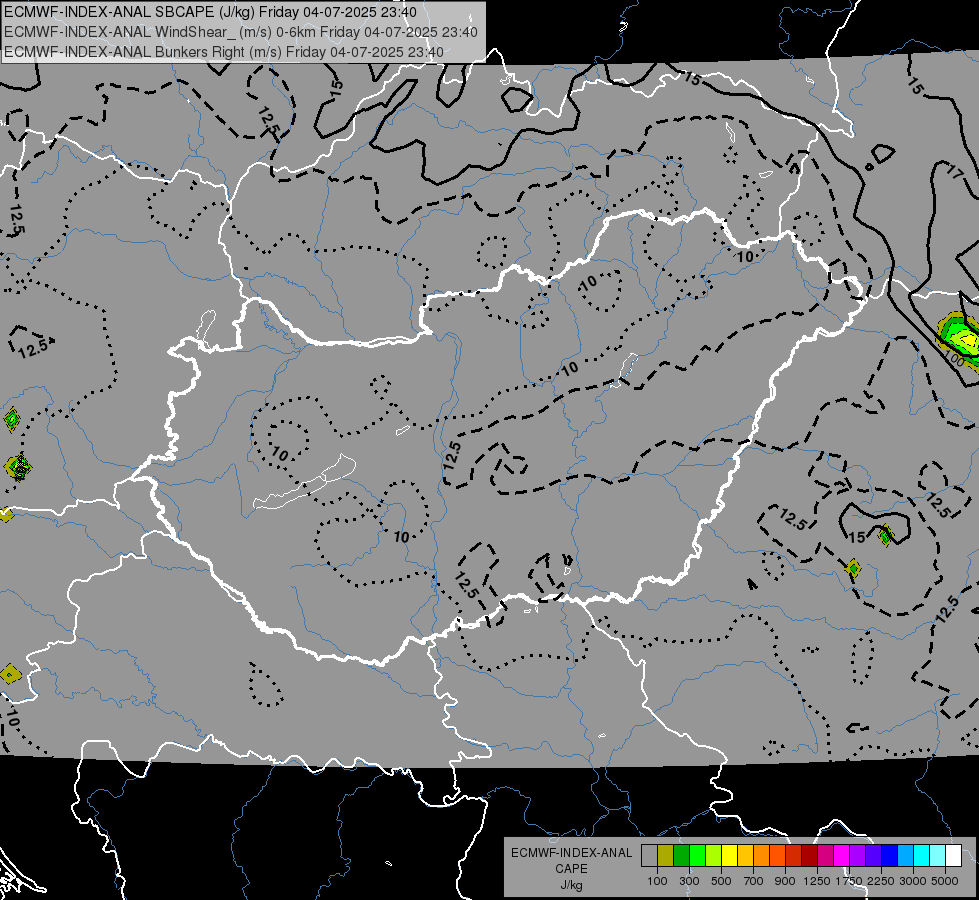Click the legend value 700
Viewport: 979px width, 900px height.
coord(754,881)
